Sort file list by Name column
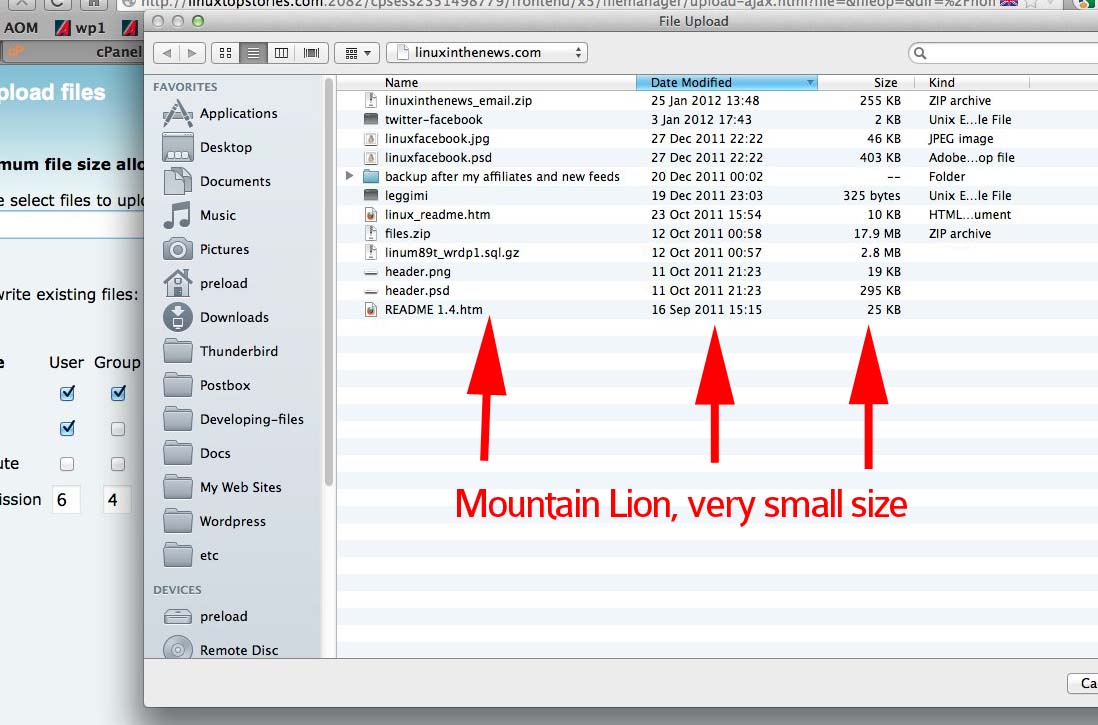 pyautogui.click(x=487, y=83)
